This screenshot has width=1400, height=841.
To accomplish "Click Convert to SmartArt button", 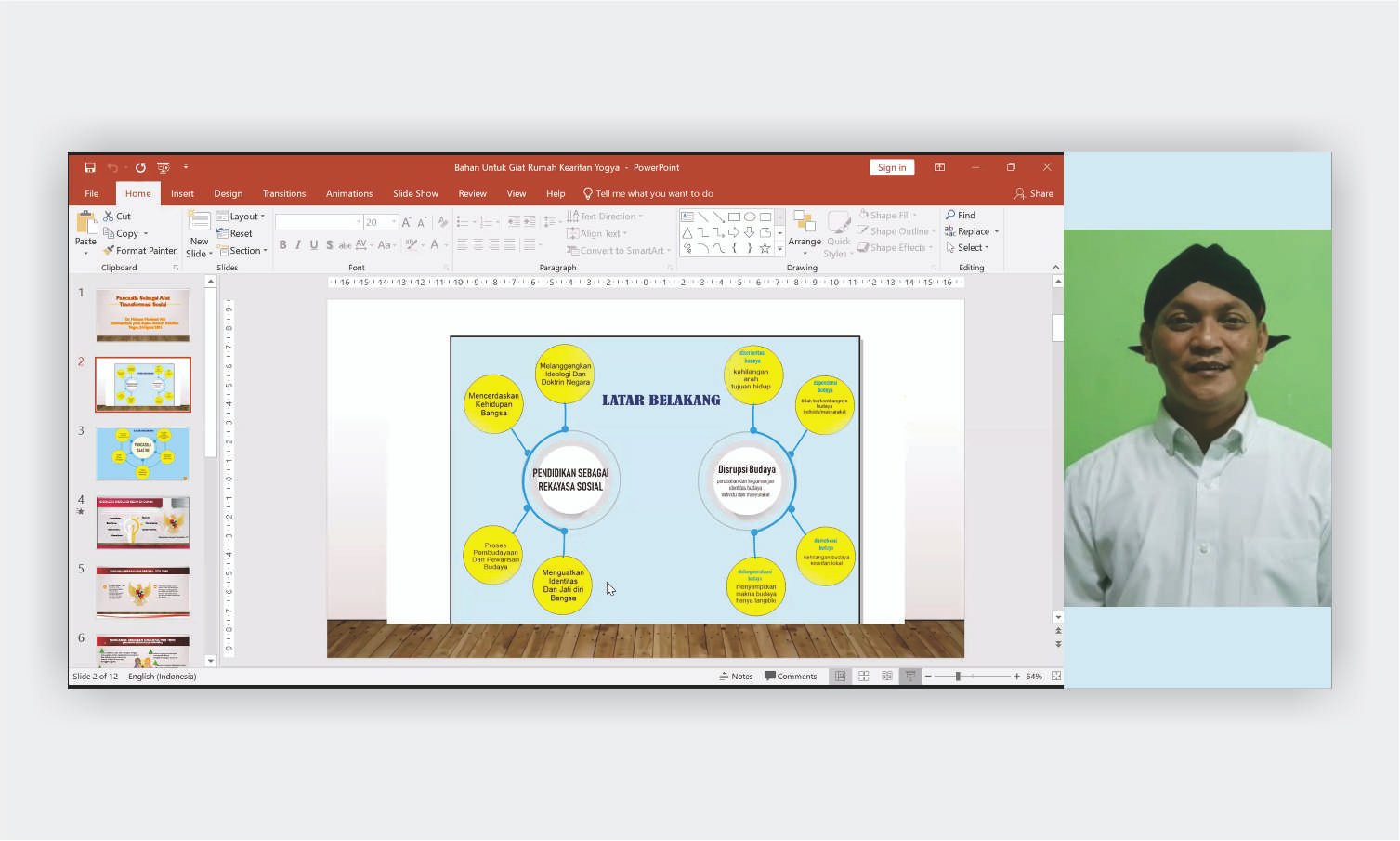I will tap(619, 250).
